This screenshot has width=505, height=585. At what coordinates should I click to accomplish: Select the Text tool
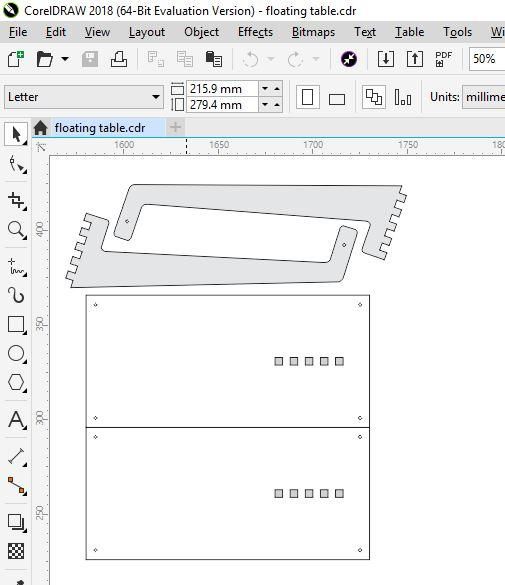tap(16, 420)
